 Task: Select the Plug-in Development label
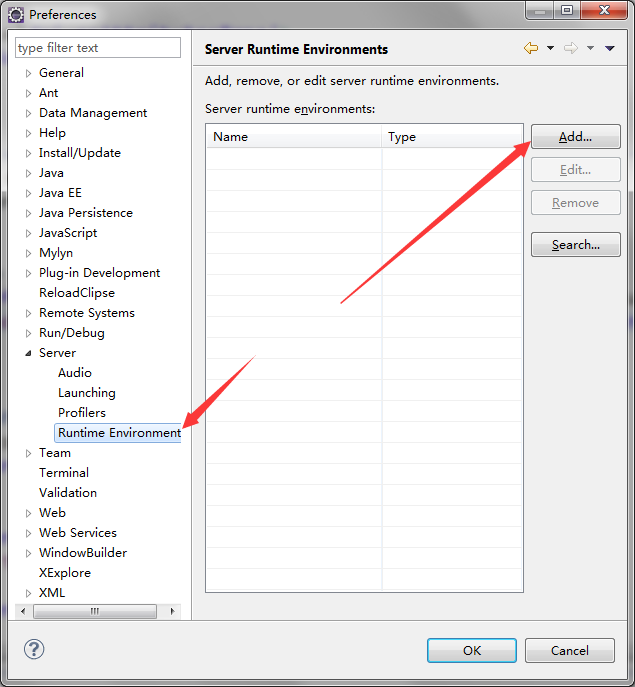pos(99,273)
